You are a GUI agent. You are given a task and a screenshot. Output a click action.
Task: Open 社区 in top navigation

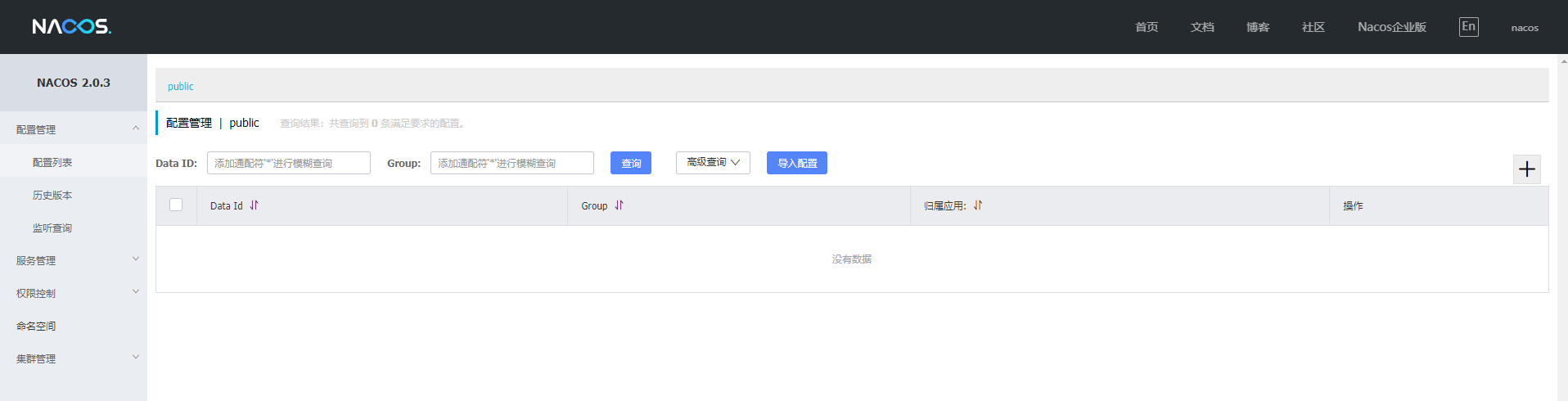1313,27
